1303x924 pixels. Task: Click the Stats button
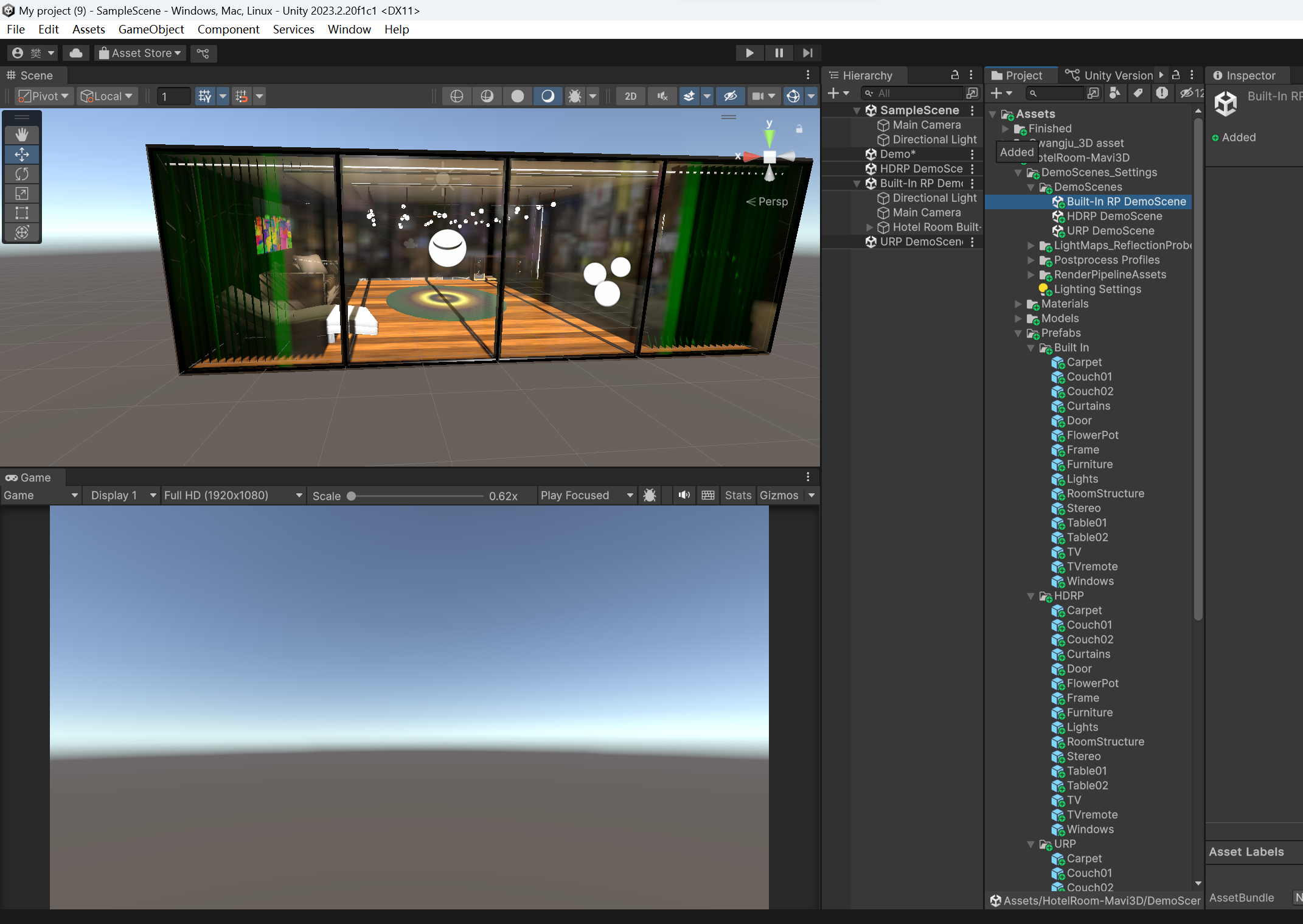click(x=737, y=495)
